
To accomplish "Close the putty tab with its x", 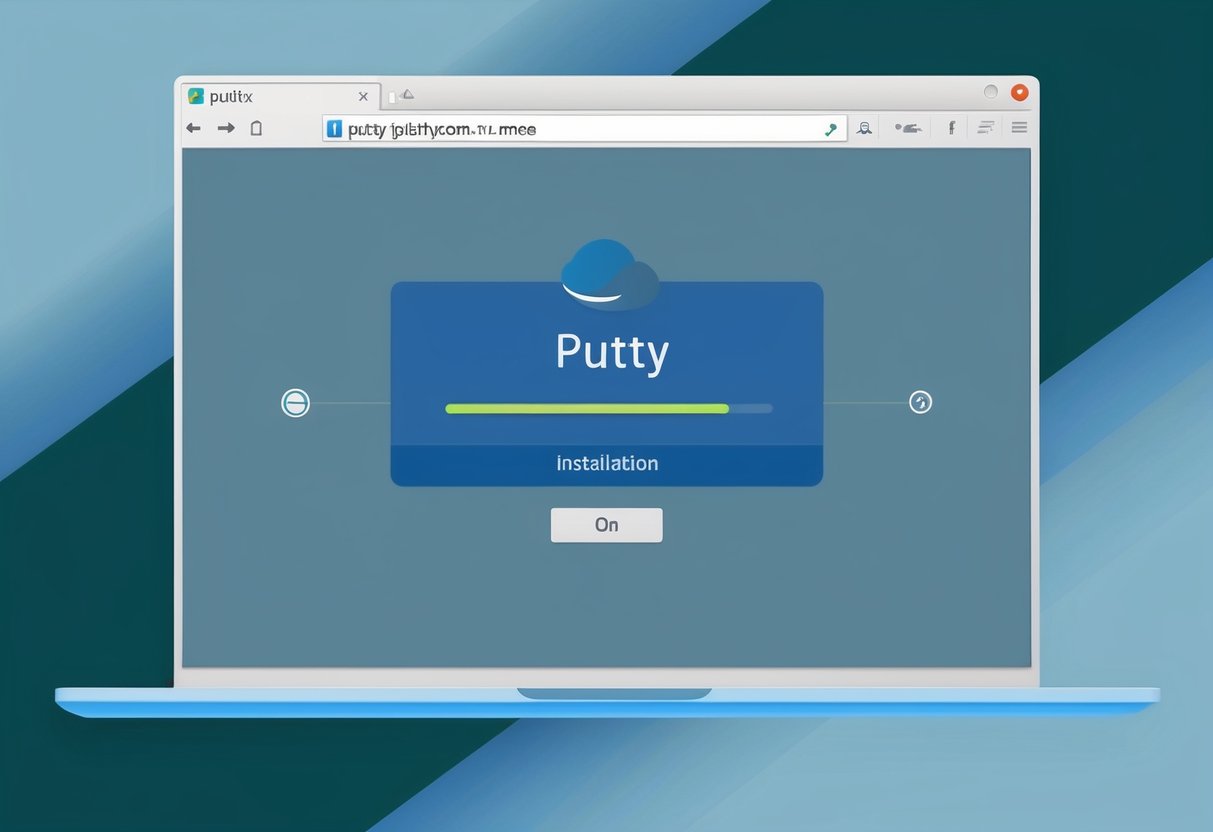I will coord(363,96).
